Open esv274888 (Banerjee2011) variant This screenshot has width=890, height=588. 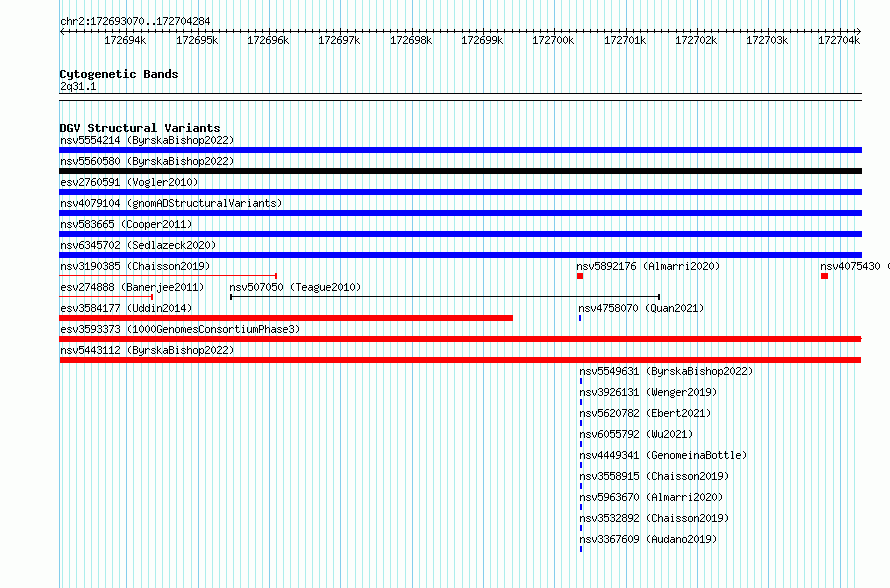tap(132, 287)
